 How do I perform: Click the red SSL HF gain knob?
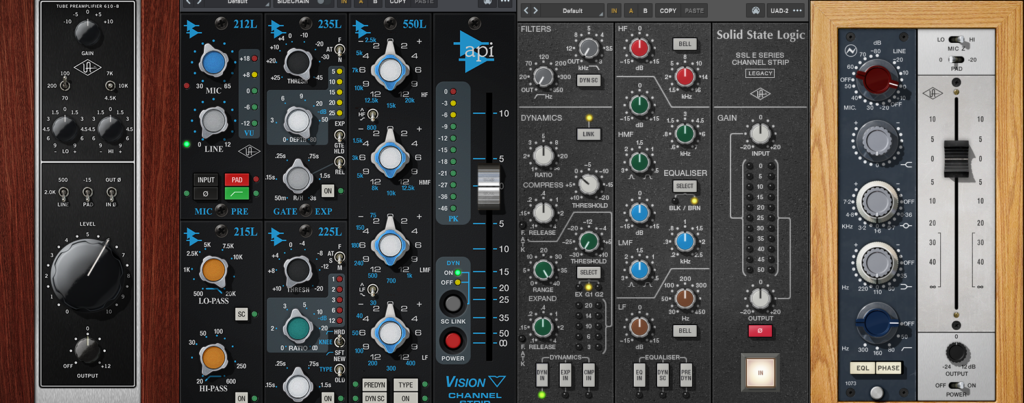639,48
